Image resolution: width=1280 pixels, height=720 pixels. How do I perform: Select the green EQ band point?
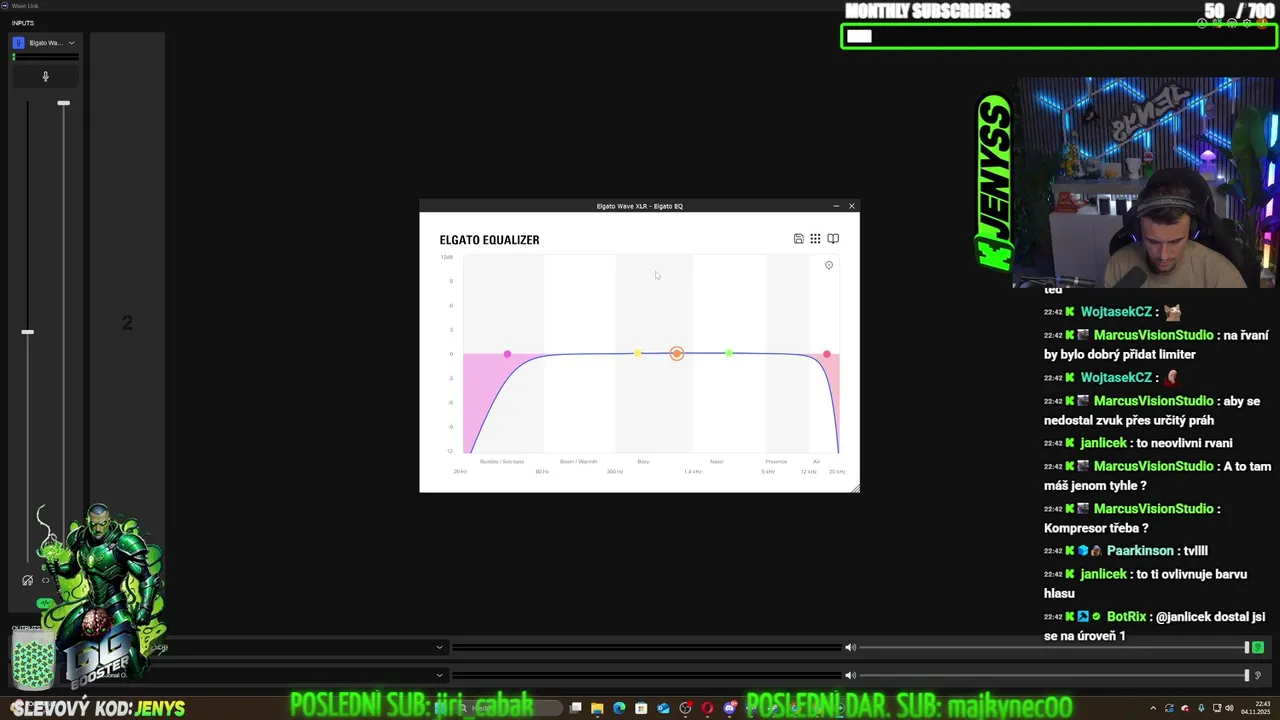[x=729, y=353]
